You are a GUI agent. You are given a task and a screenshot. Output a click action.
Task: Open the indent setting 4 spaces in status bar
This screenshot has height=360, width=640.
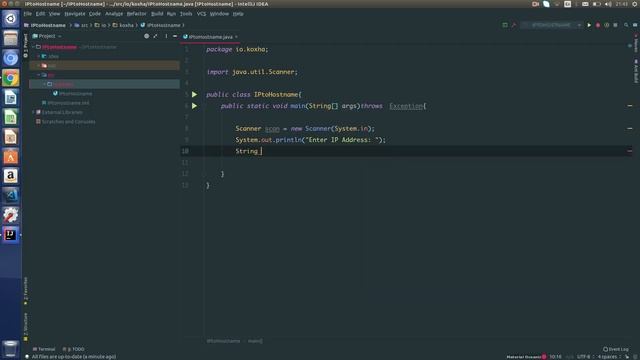pos(607,357)
